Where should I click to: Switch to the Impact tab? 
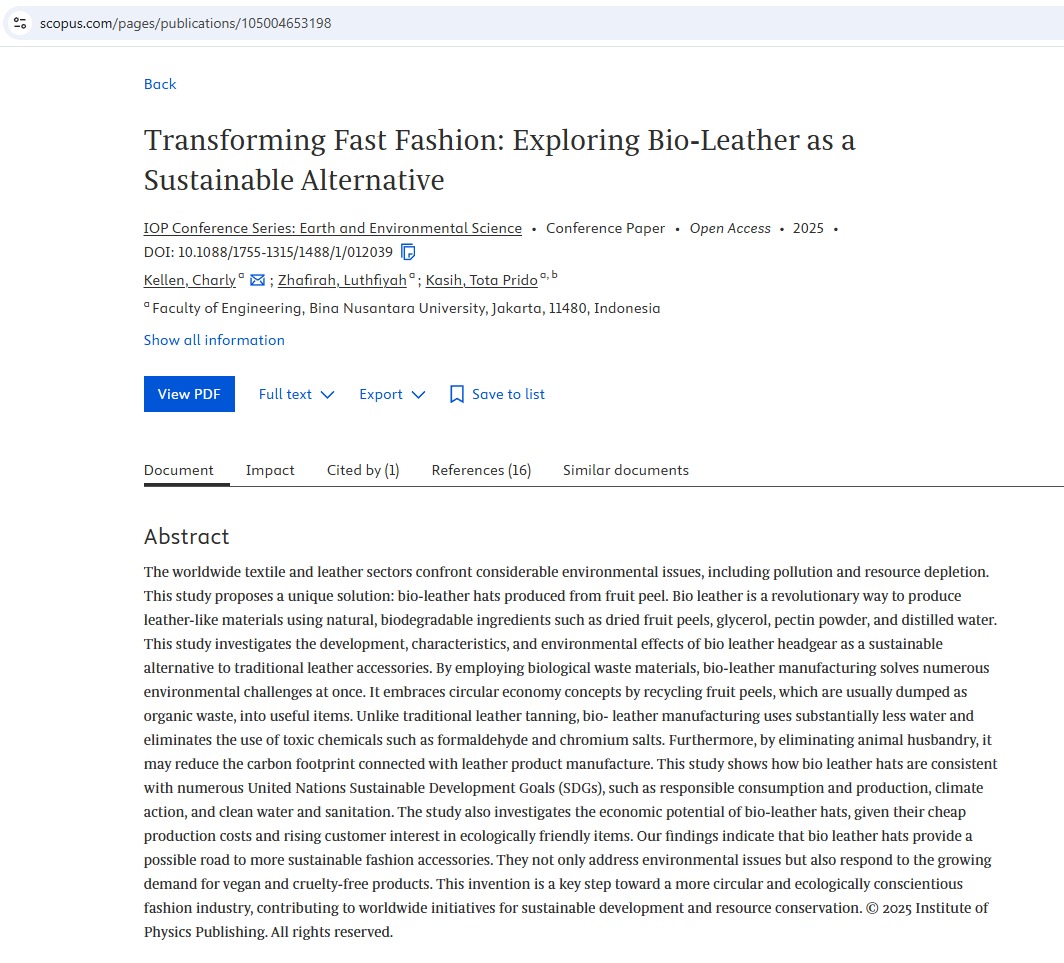[270, 470]
